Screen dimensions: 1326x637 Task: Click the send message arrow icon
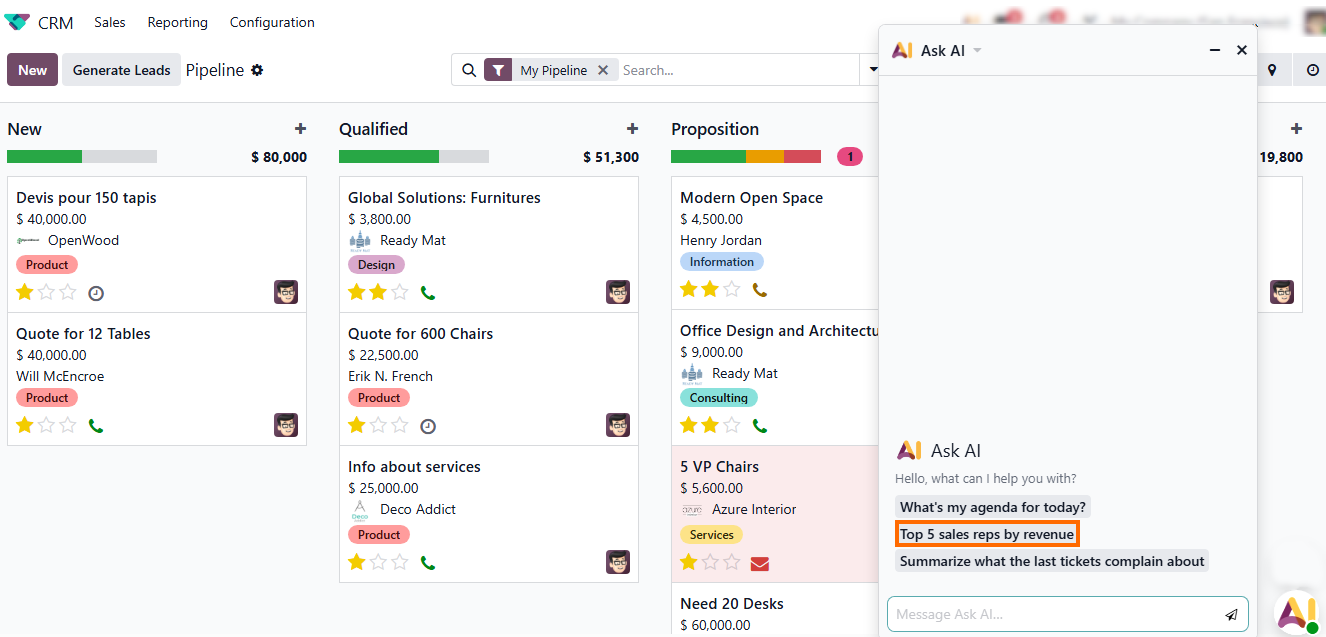pos(1231,615)
